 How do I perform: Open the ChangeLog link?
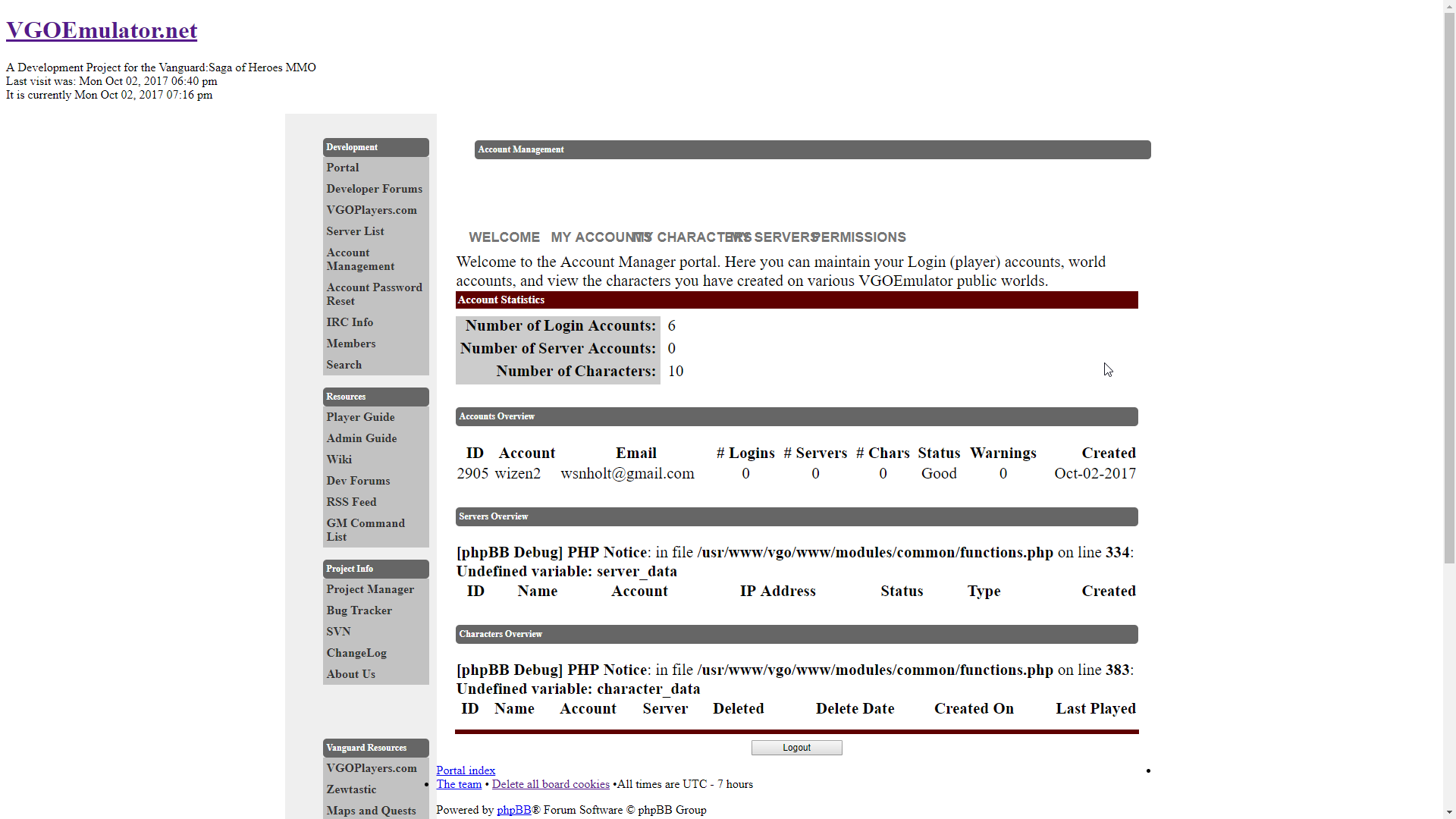coord(356,653)
